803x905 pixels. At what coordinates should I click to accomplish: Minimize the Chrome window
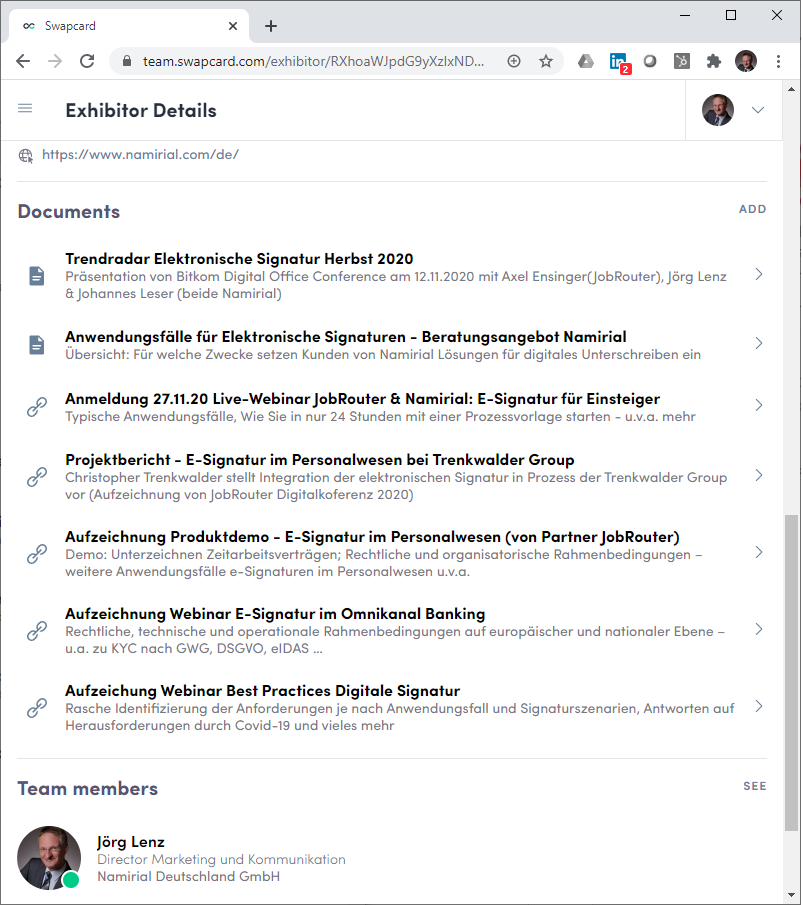[685, 15]
